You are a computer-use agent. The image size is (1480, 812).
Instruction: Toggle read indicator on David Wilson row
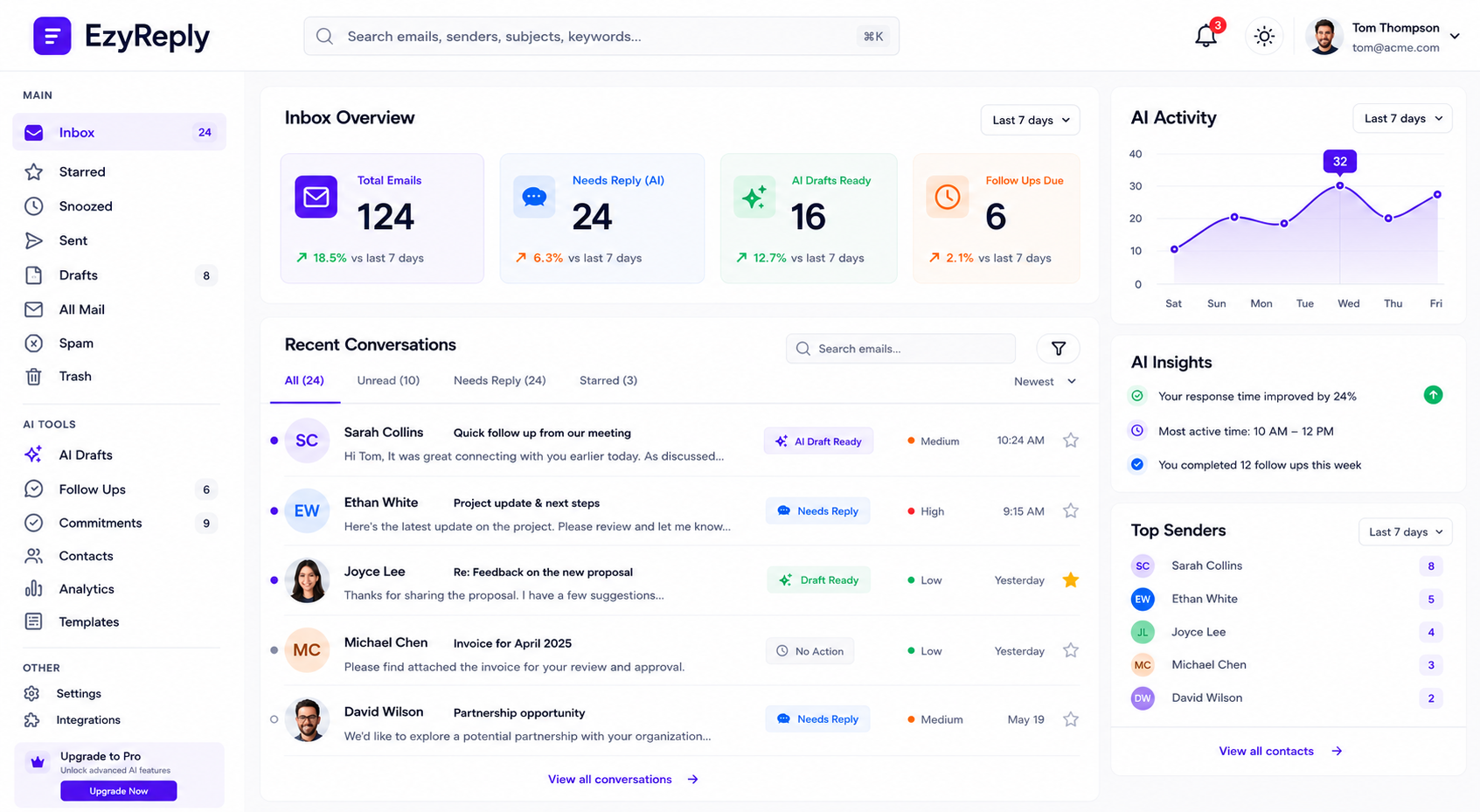(274, 719)
